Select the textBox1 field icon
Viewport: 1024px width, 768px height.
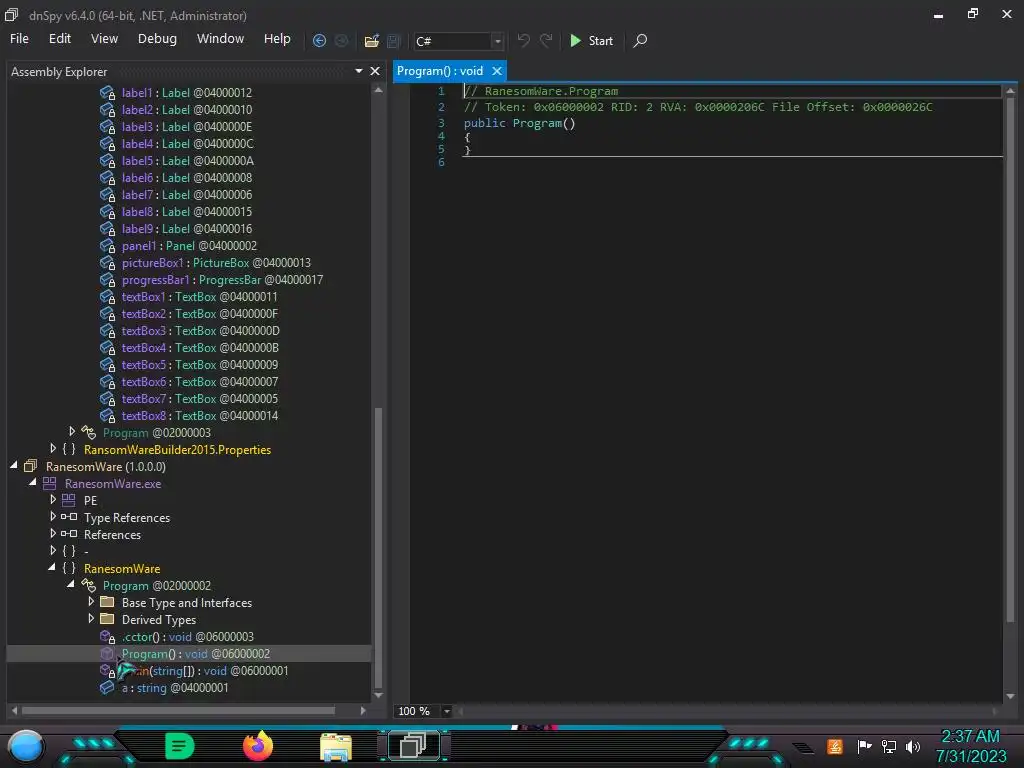point(107,296)
